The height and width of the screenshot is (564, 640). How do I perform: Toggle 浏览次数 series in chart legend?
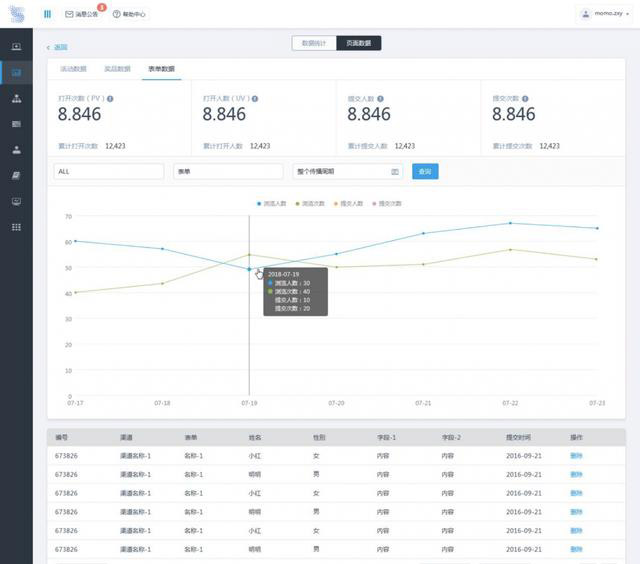click(309, 203)
